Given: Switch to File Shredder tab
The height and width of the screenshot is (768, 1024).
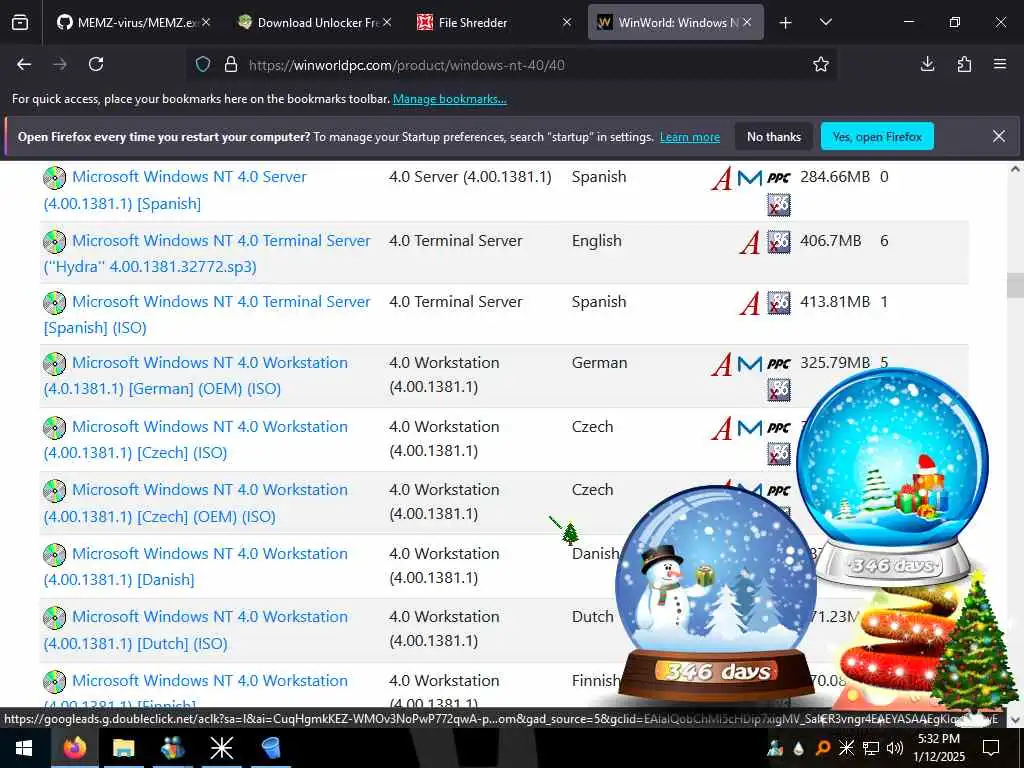Looking at the screenshot, I should point(494,22).
